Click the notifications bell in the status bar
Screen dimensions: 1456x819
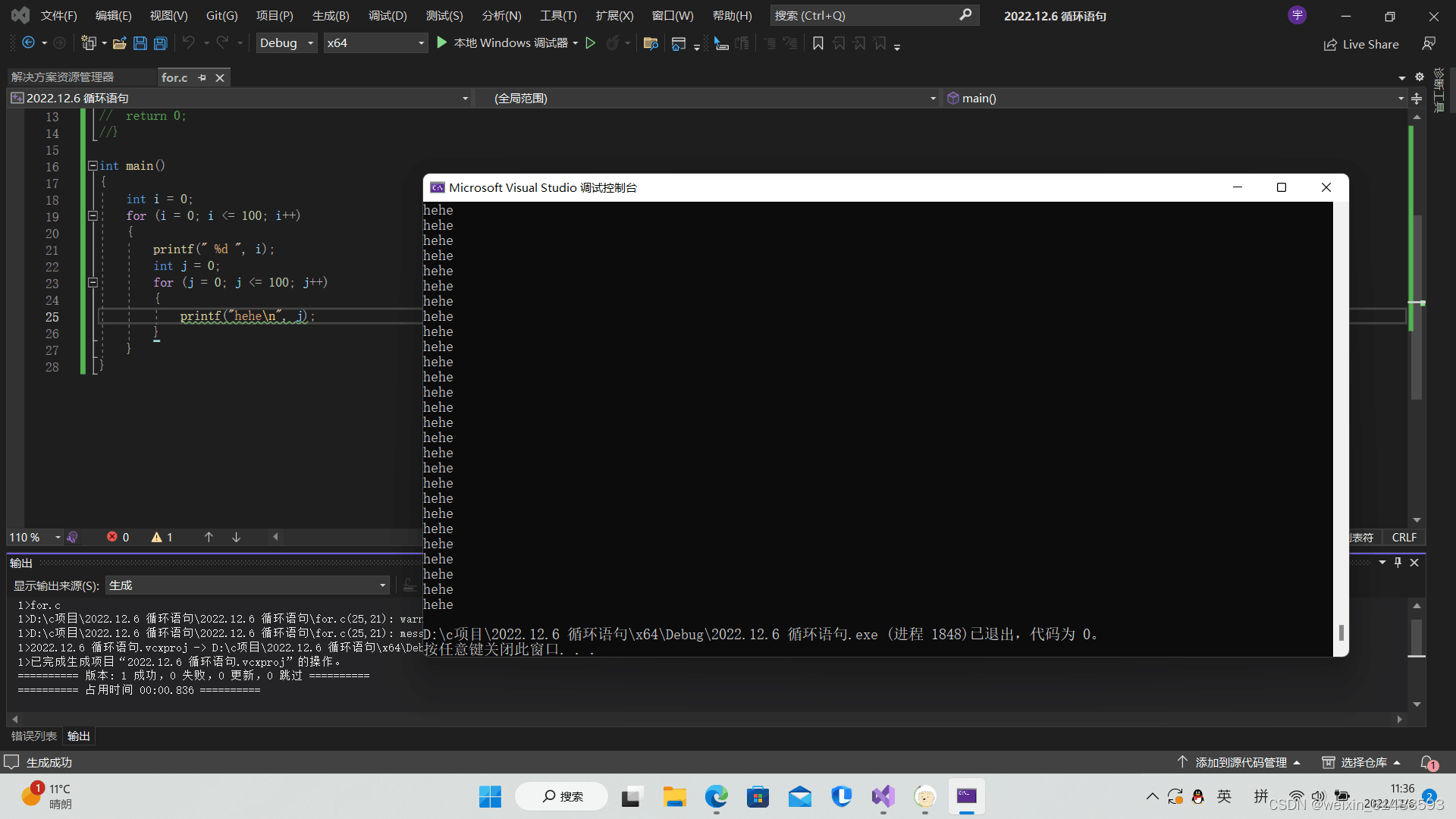[x=1429, y=762]
